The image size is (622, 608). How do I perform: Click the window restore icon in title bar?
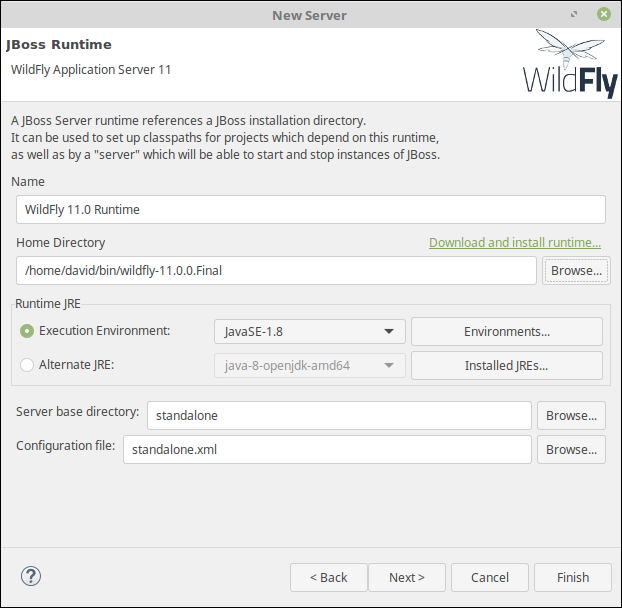point(574,15)
